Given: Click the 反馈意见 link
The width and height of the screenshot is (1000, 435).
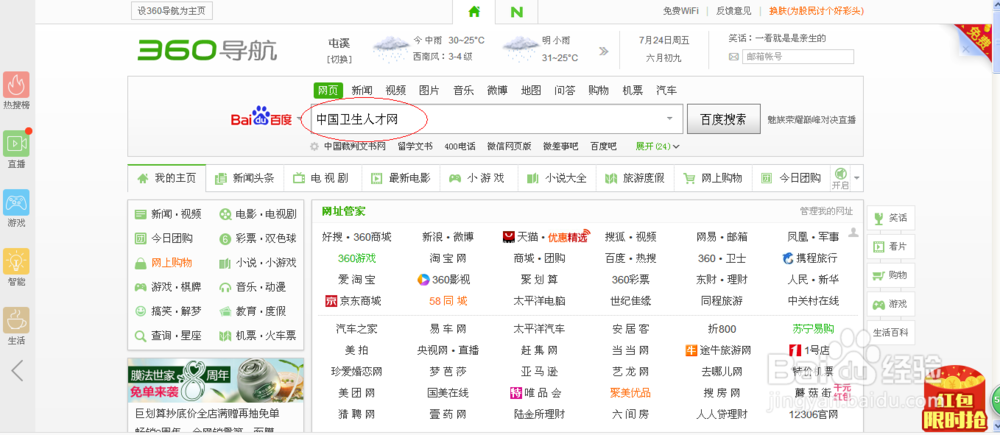Looking at the screenshot, I should coord(733,11).
